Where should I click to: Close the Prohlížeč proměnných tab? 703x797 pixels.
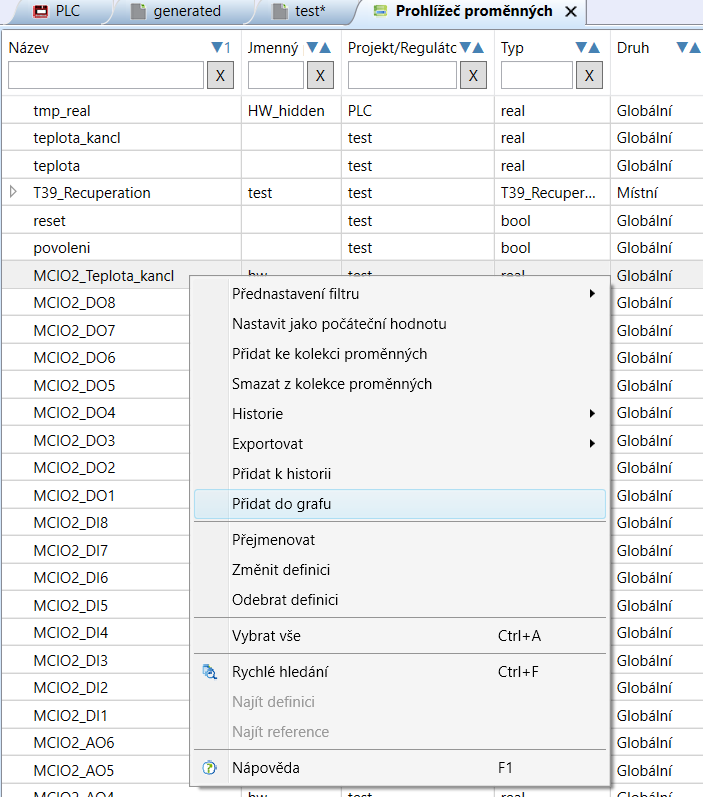571,12
